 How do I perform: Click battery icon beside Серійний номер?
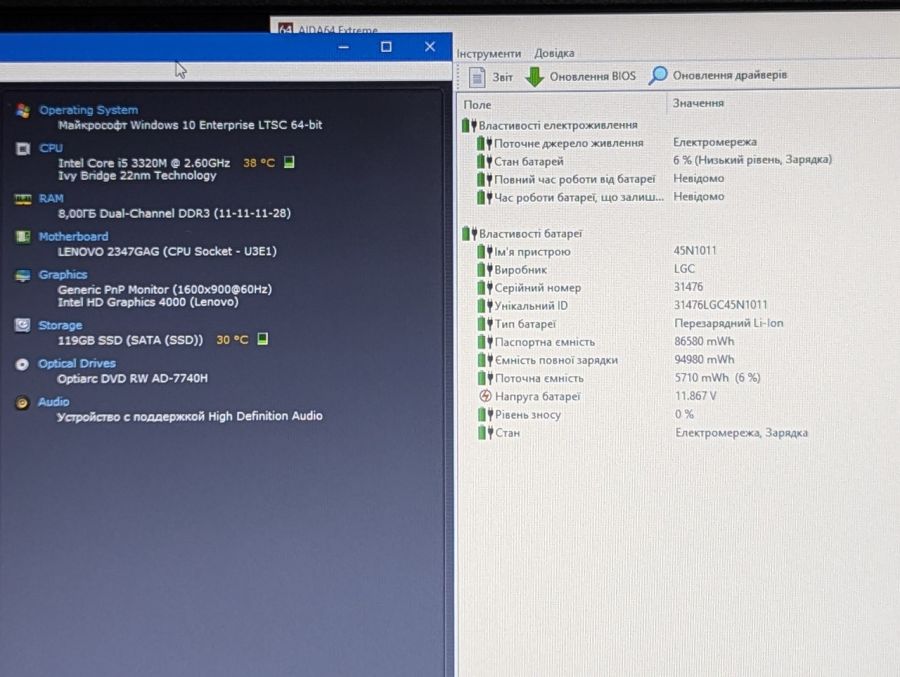485,287
